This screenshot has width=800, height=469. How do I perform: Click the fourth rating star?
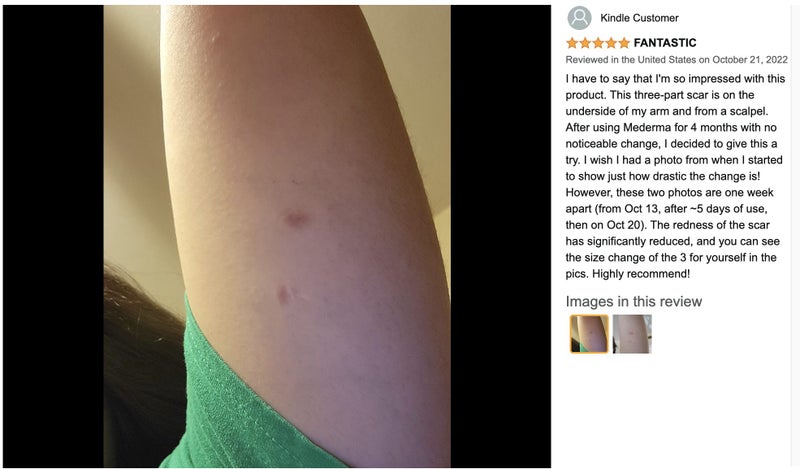[x=611, y=43]
